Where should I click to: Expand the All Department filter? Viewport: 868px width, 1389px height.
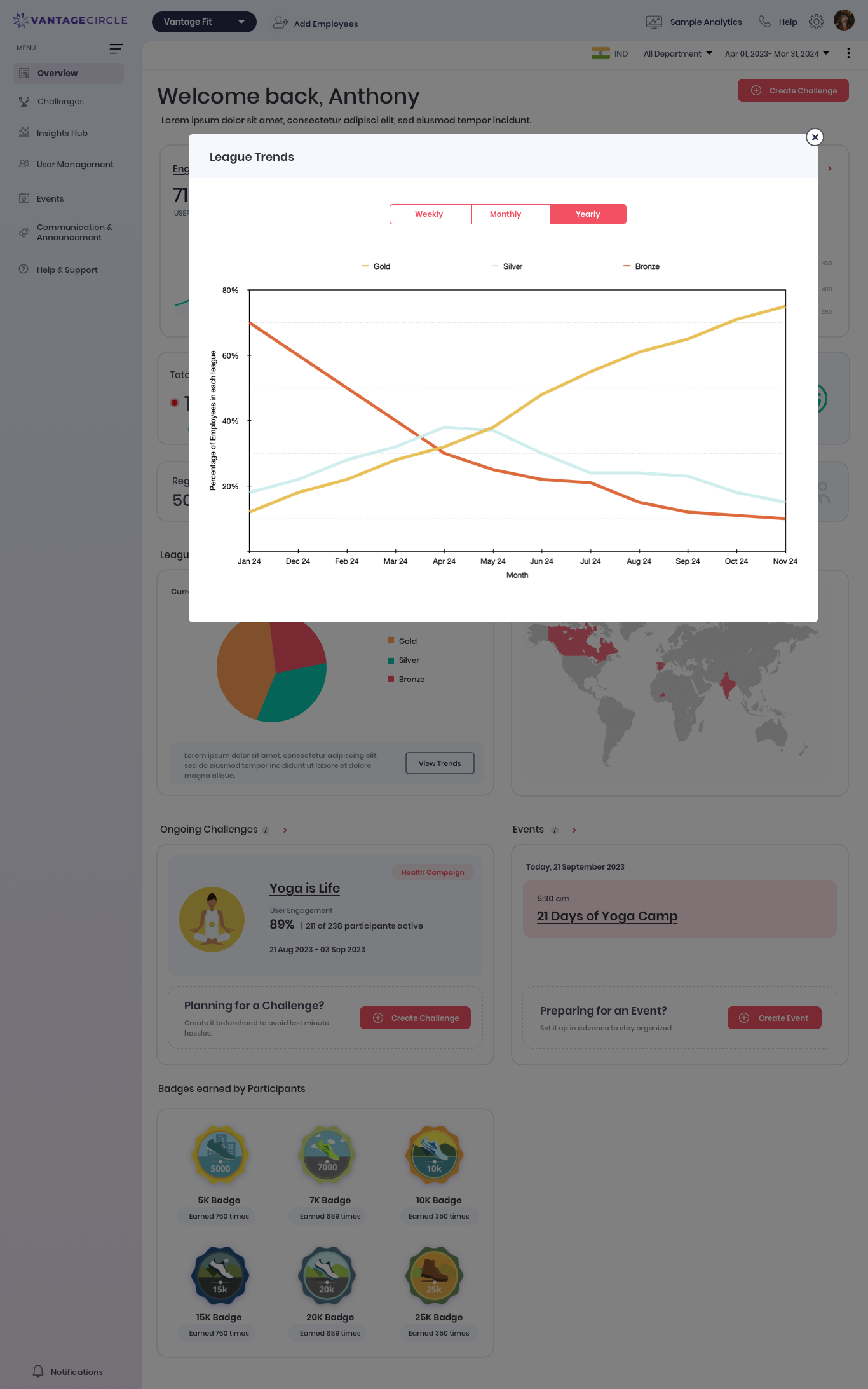point(677,54)
